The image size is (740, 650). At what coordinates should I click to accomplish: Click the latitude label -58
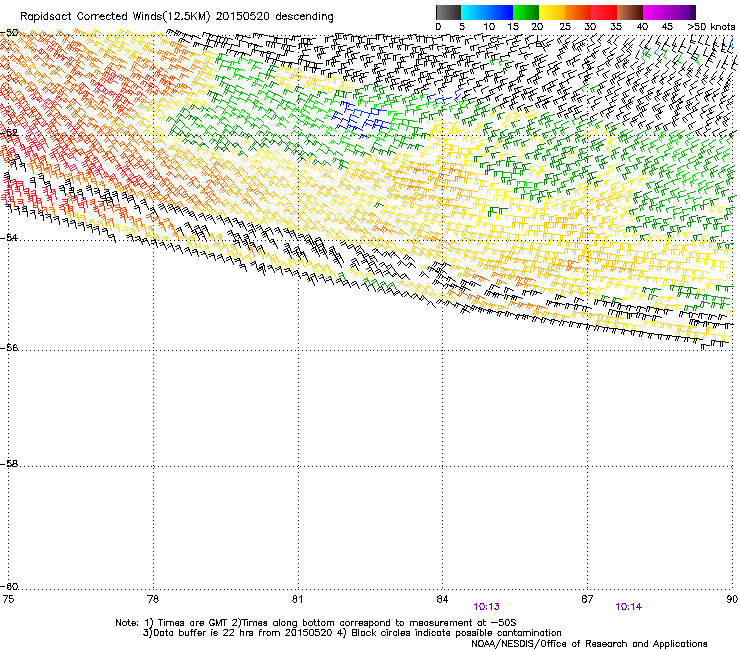(x=9, y=464)
